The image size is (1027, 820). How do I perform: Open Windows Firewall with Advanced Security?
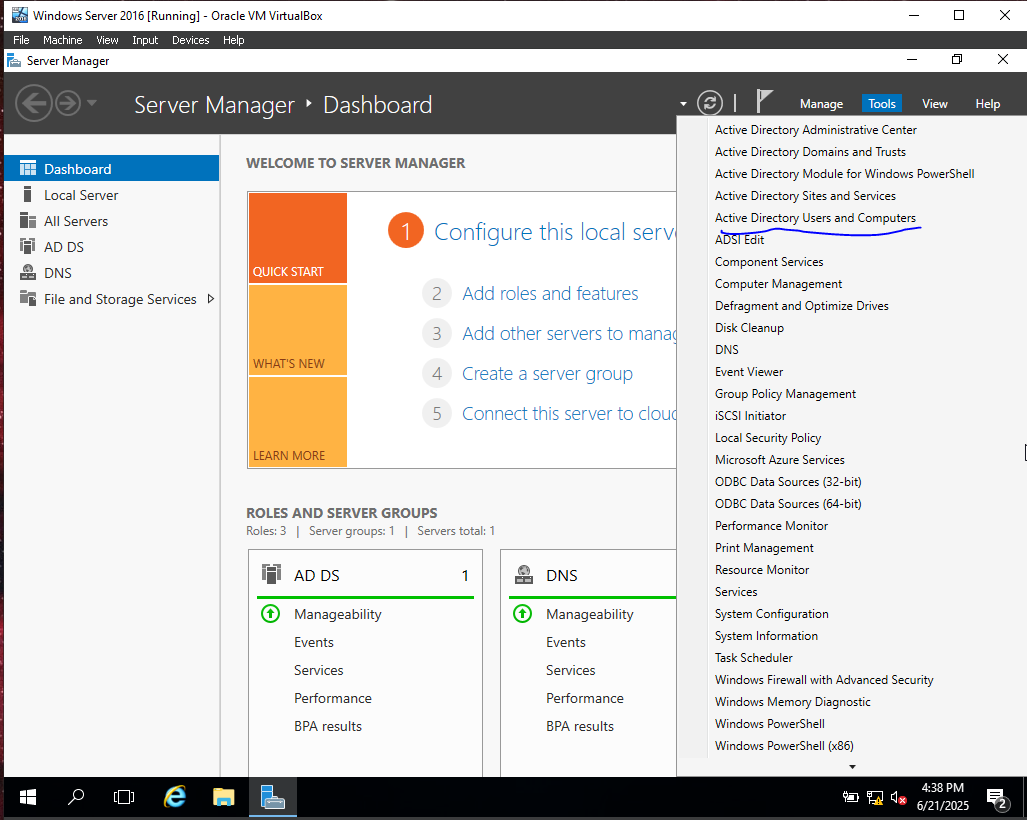(x=824, y=680)
